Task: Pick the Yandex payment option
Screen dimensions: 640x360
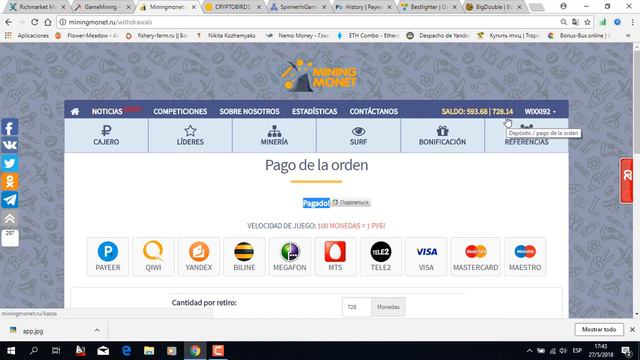Action: point(199,256)
